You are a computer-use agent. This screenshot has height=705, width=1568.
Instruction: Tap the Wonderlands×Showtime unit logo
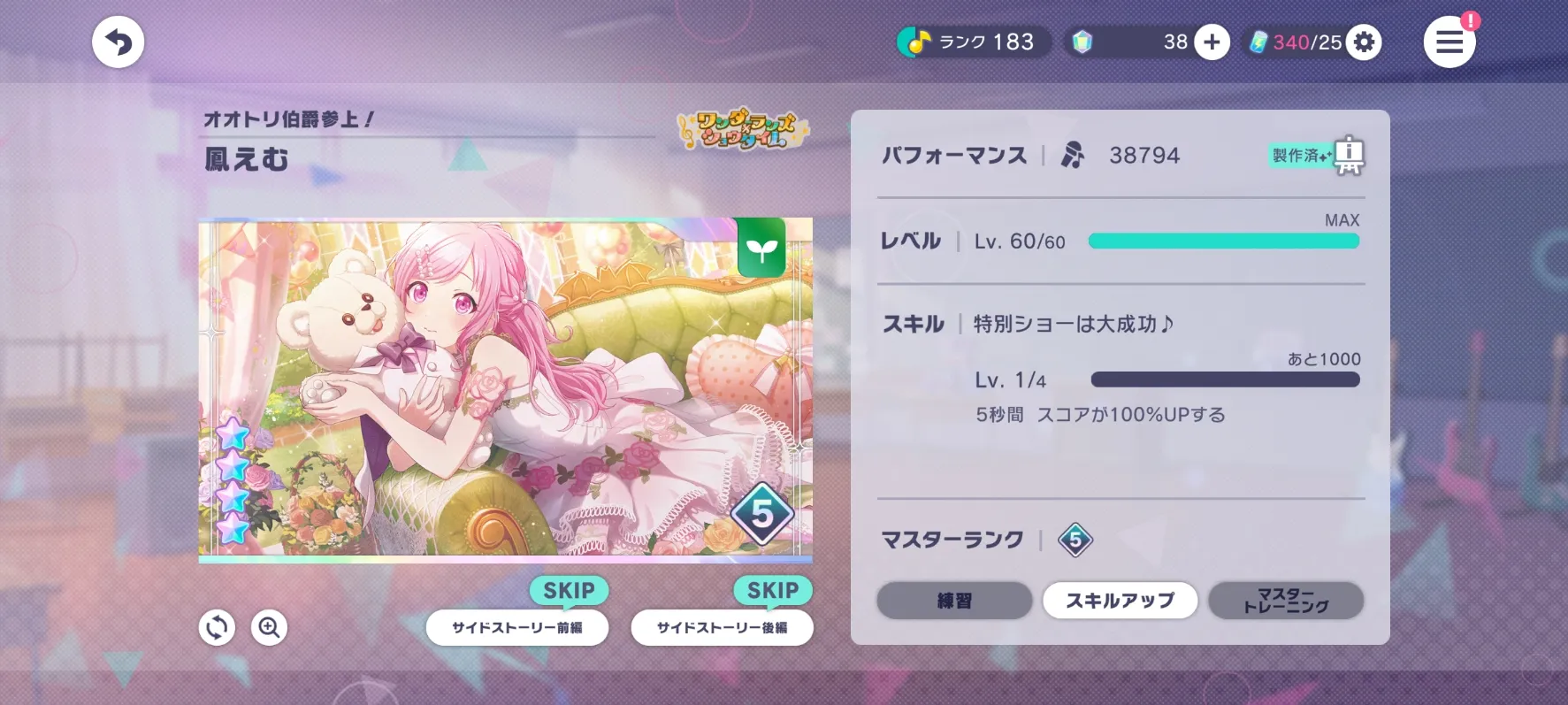tap(743, 129)
